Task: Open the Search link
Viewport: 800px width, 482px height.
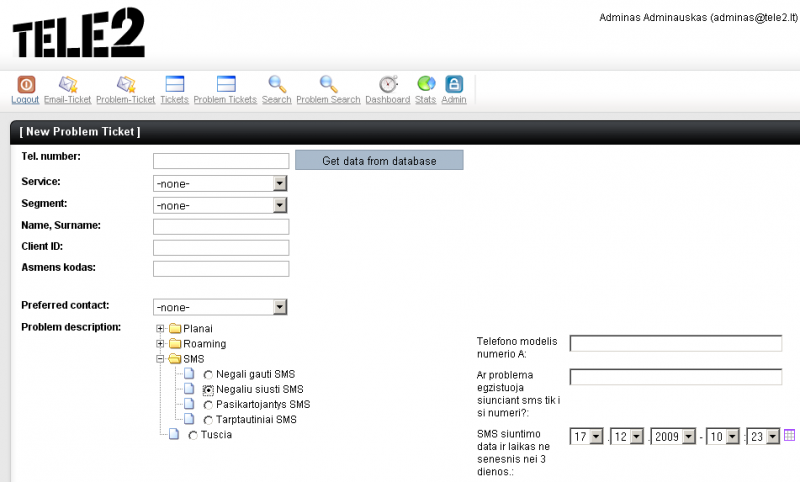Action: (x=277, y=99)
